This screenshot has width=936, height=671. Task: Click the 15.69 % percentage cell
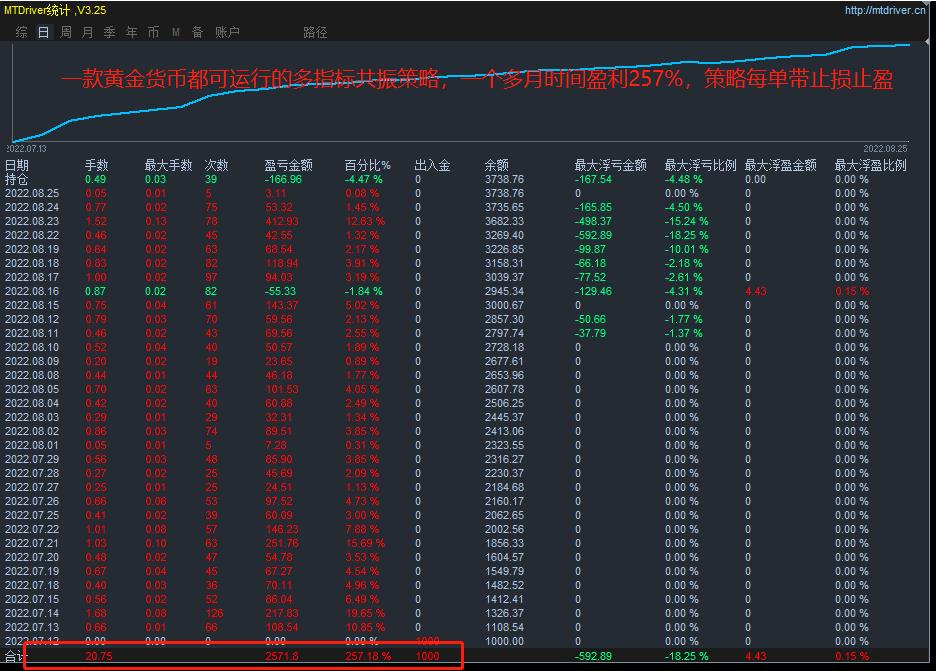coord(365,543)
